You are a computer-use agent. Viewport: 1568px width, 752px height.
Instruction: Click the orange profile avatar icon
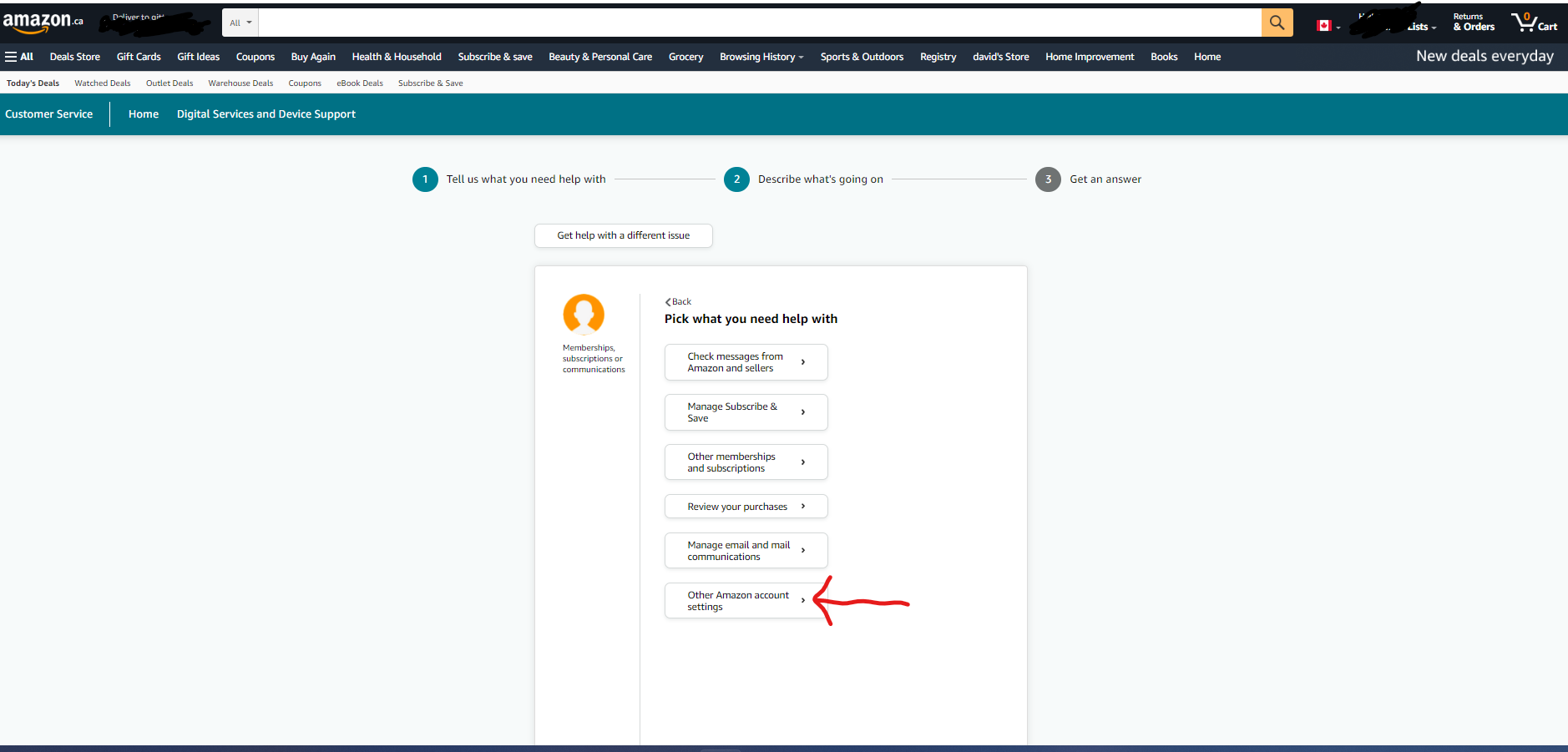tap(584, 314)
